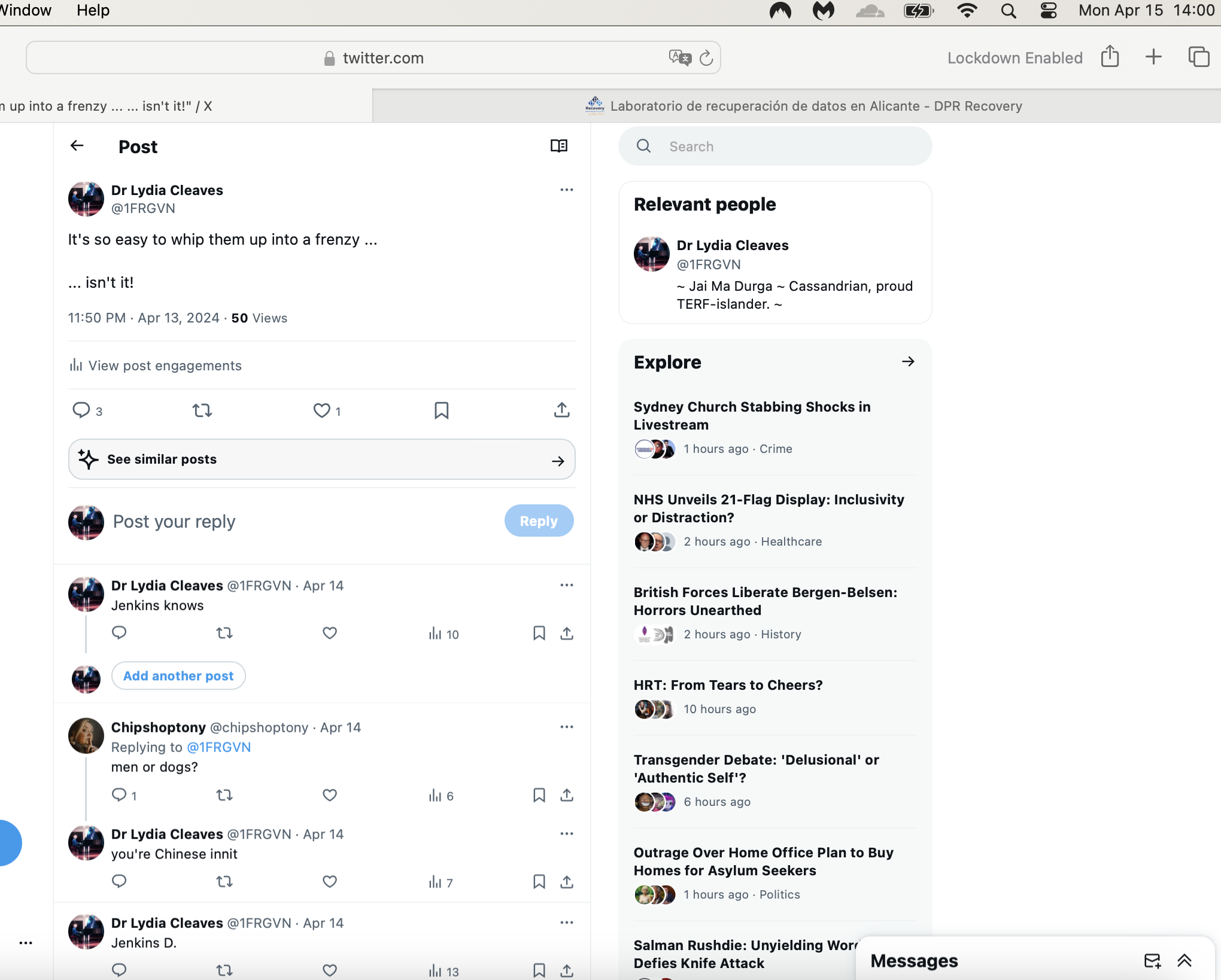This screenshot has width=1221, height=980.
Task: Open the new message compose icon
Action: (1152, 960)
